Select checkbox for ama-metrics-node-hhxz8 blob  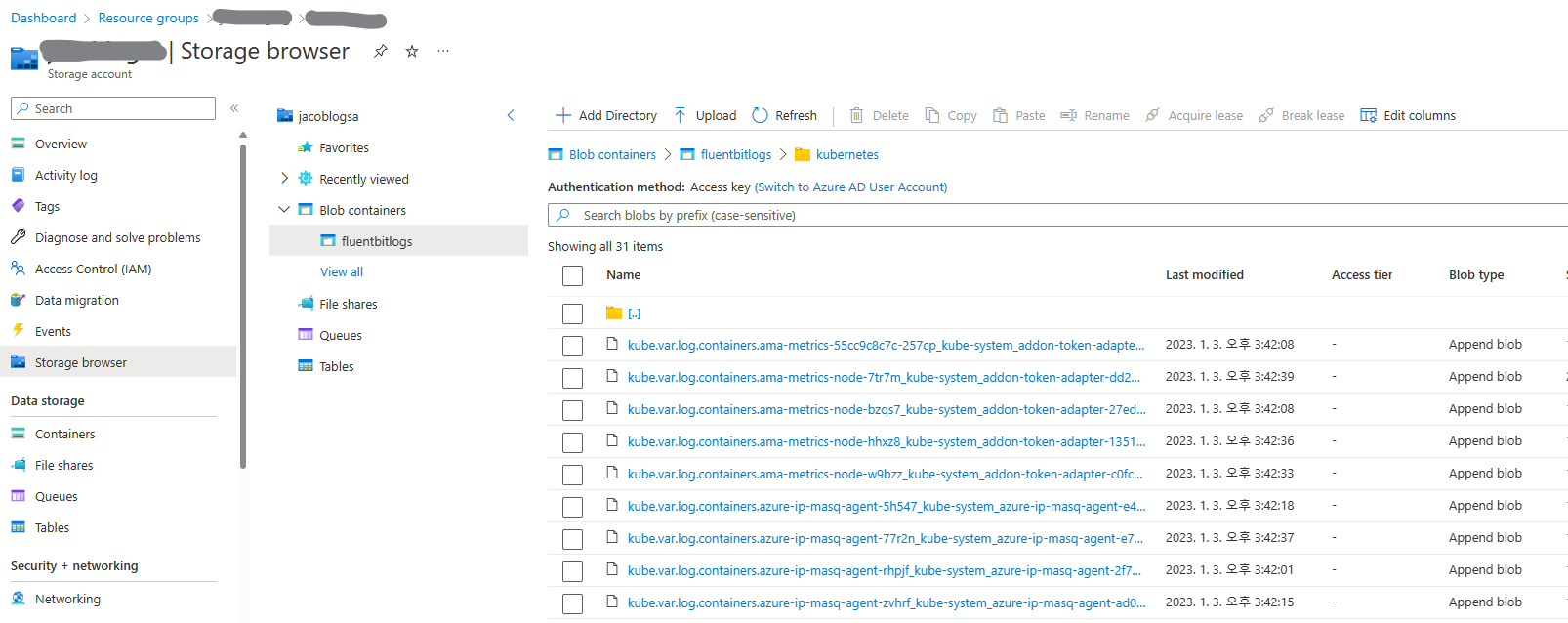(573, 442)
